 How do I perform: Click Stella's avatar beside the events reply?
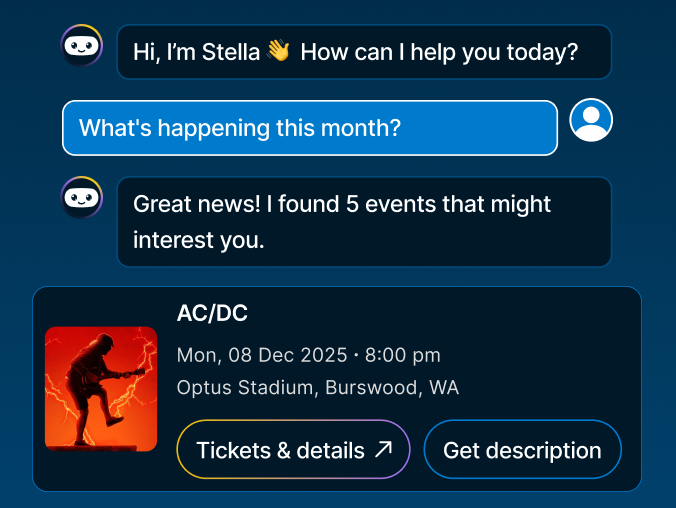(x=82, y=198)
